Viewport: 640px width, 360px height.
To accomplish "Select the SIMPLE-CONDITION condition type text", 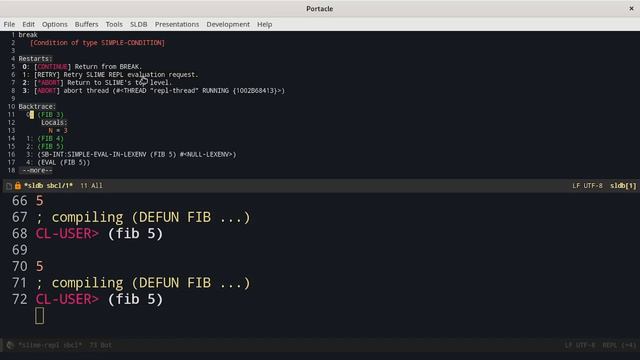I will (x=133, y=43).
